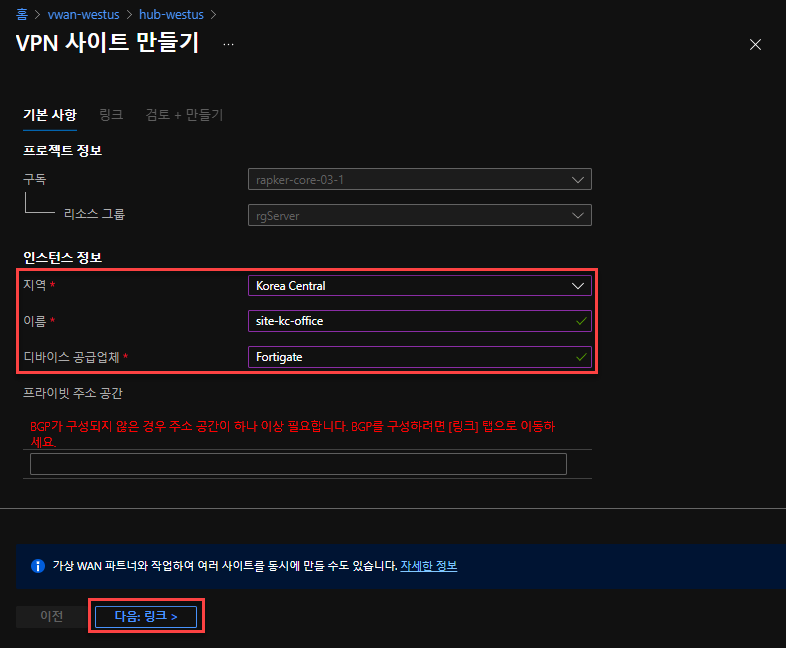This screenshot has width=786, height=648.
Task: Click the green checkmark in 이름 field
Action: pos(581,321)
